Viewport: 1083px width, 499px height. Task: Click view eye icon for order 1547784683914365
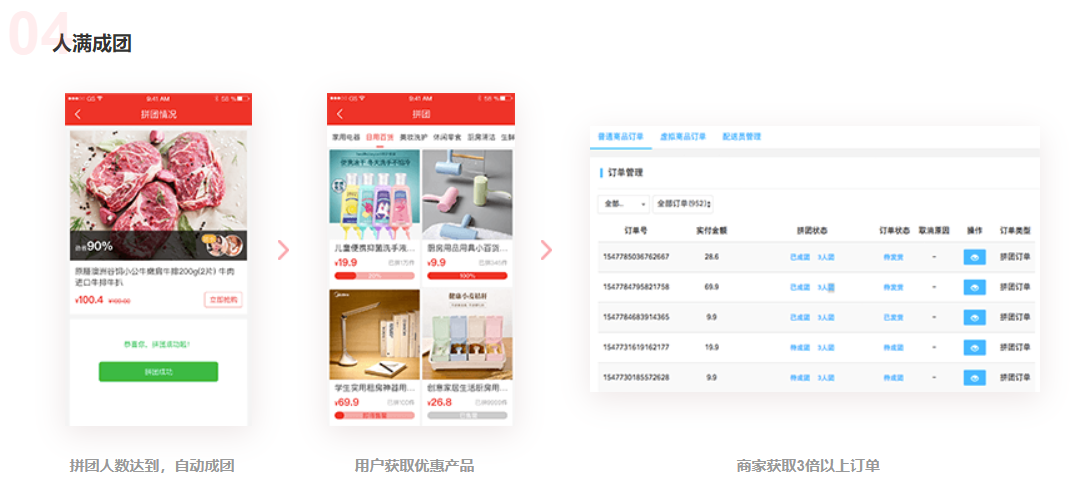[974, 317]
